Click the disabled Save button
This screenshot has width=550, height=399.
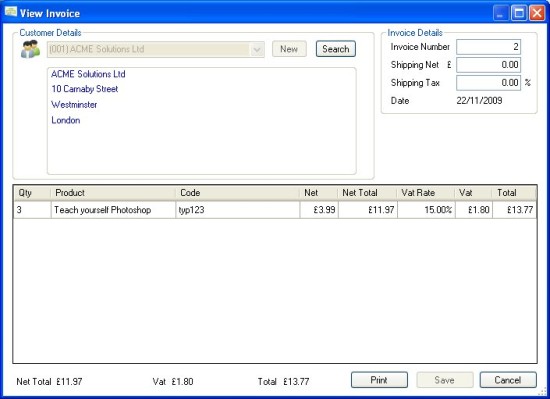(x=445, y=380)
